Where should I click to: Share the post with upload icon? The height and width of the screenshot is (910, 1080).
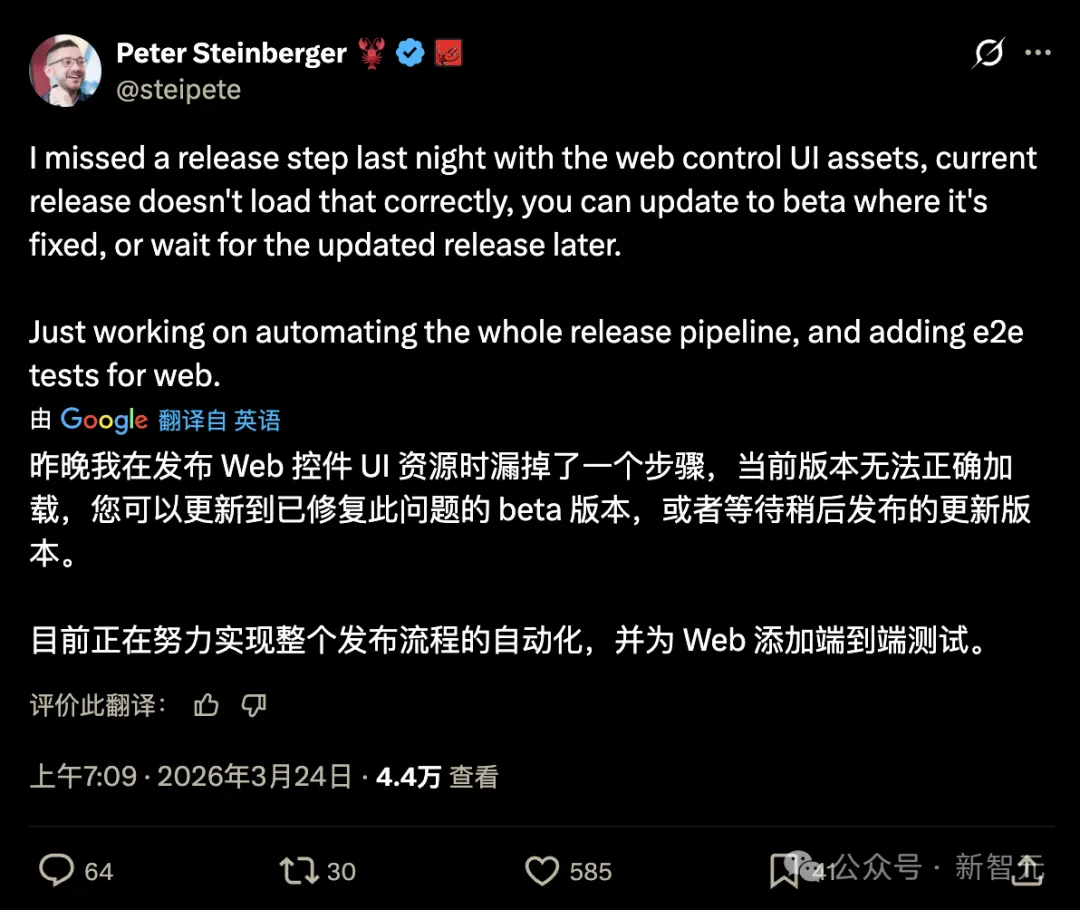pyautogui.click(x=1028, y=870)
